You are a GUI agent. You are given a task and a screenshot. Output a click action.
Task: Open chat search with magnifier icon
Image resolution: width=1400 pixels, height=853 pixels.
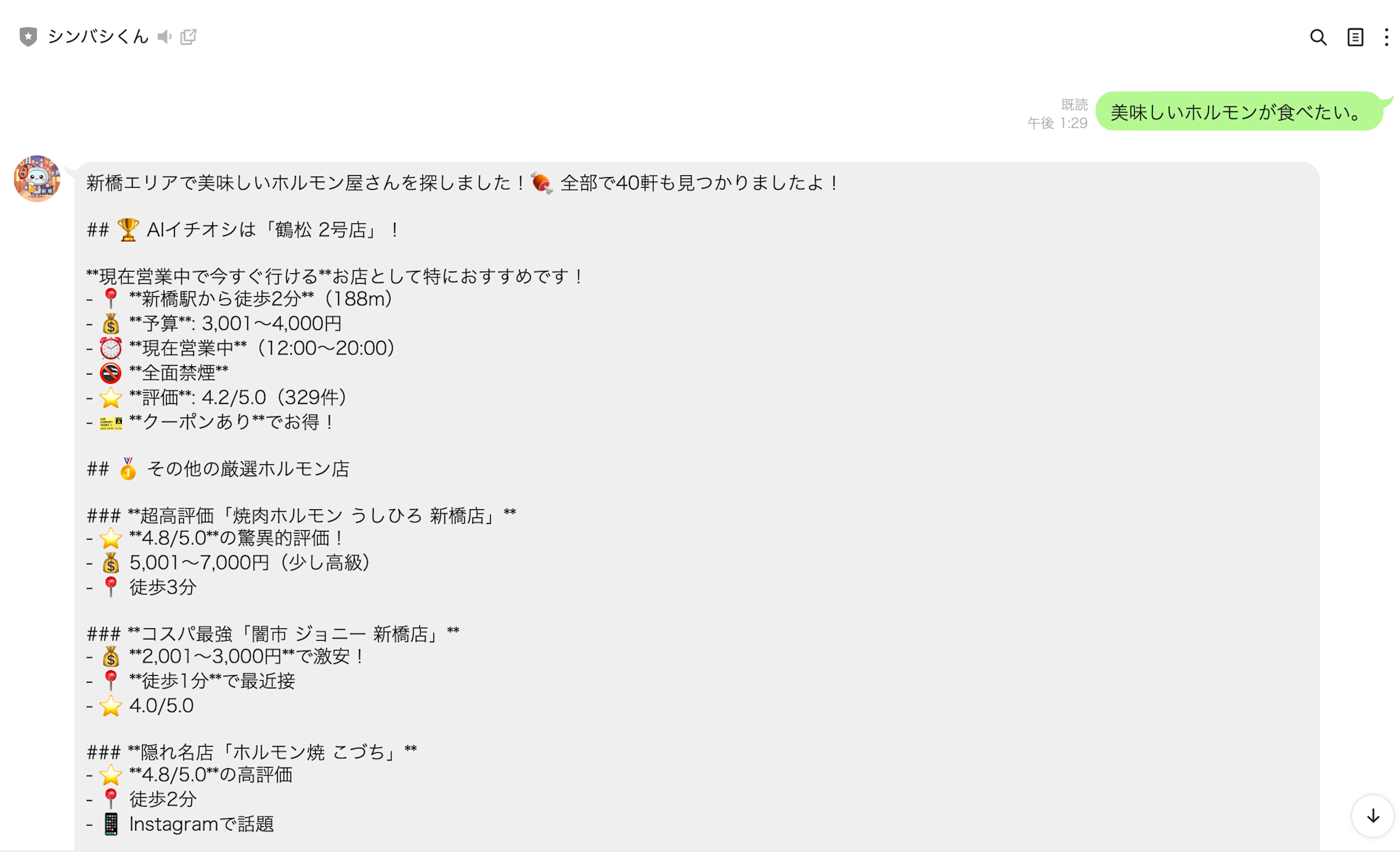1318,37
